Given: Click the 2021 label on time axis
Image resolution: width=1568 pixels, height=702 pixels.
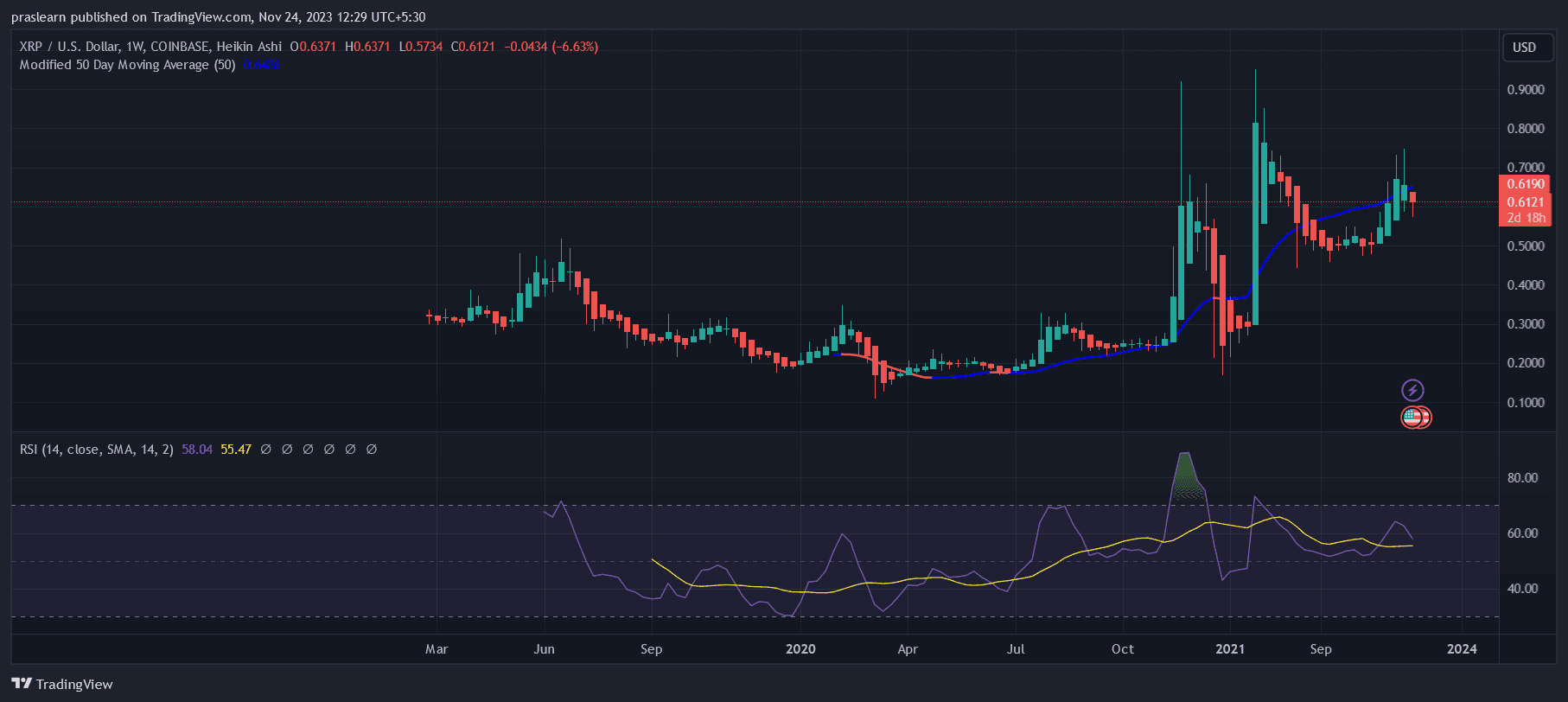Looking at the screenshot, I should [1230, 649].
